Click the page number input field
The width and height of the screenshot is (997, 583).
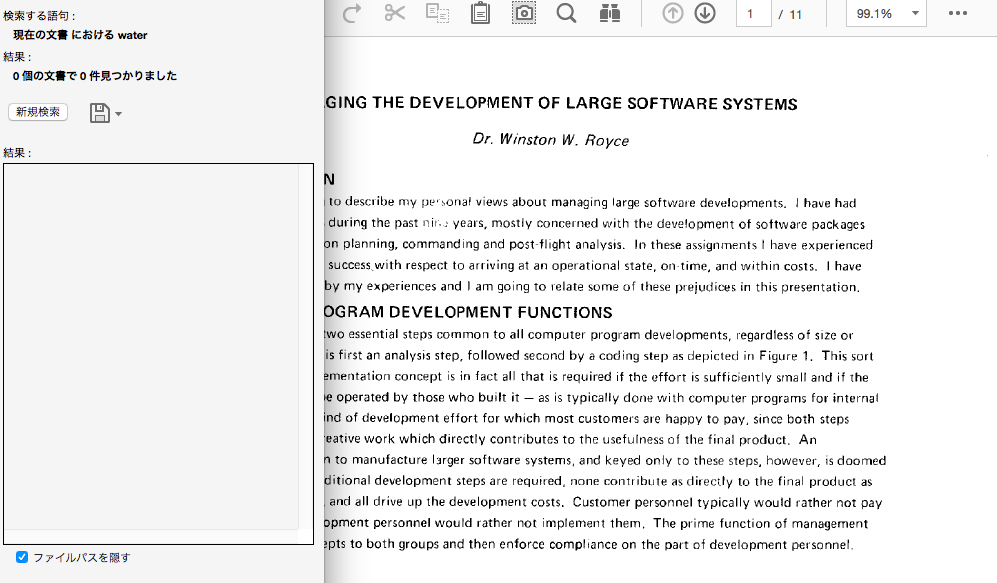[753, 13]
